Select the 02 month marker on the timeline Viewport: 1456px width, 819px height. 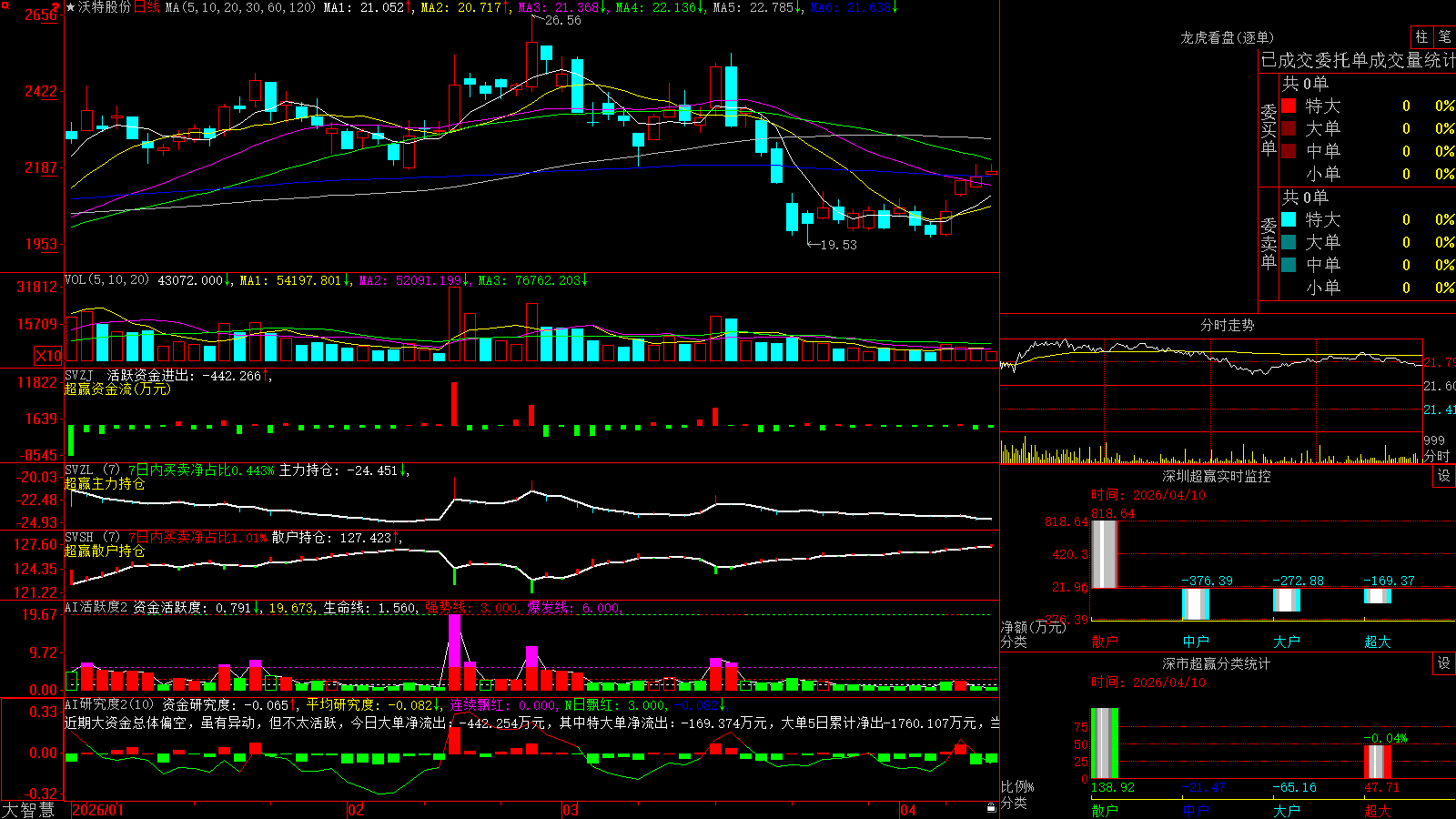click(x=356, y=810)
